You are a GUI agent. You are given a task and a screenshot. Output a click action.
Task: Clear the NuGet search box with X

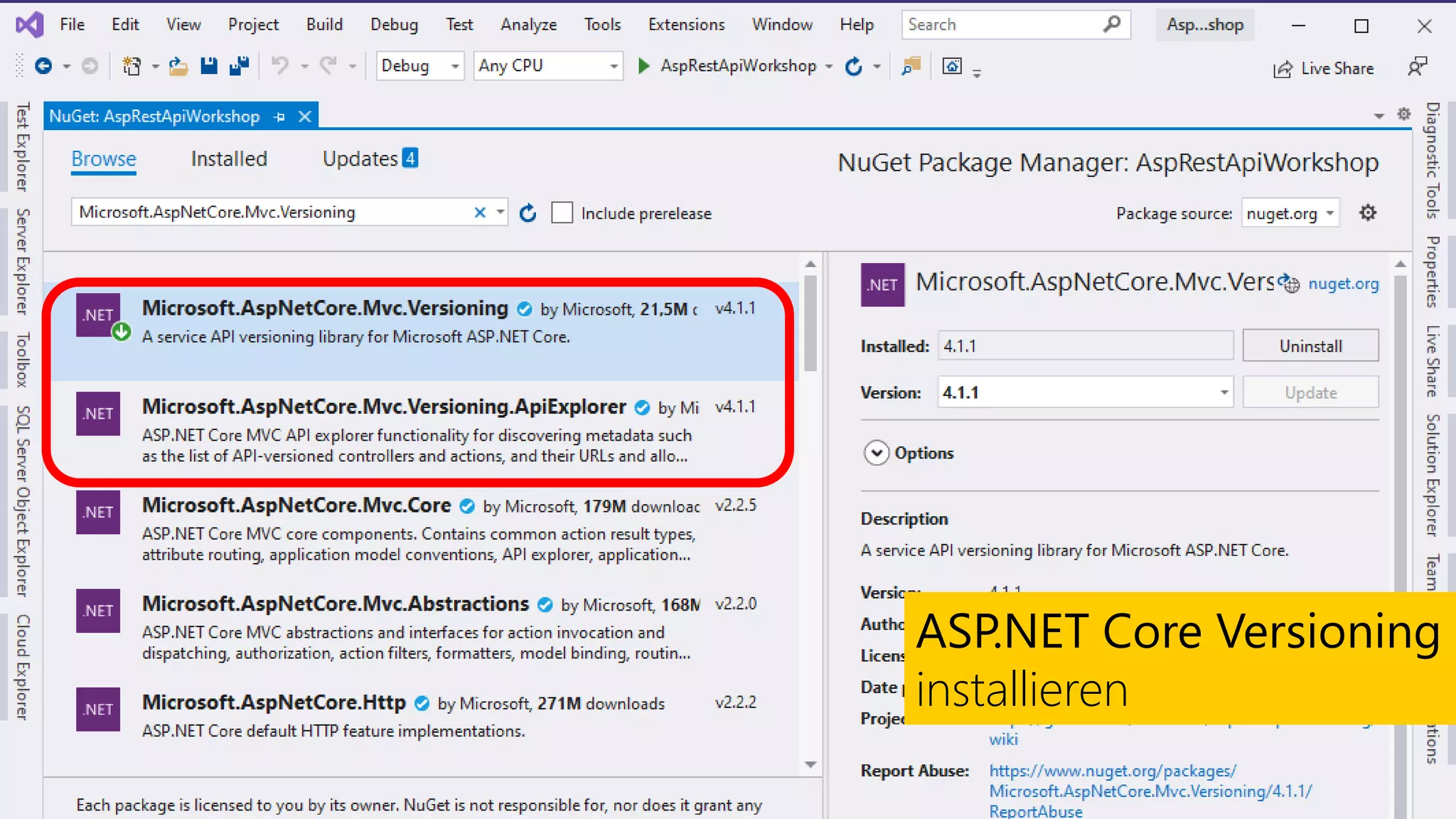[480, 212]
